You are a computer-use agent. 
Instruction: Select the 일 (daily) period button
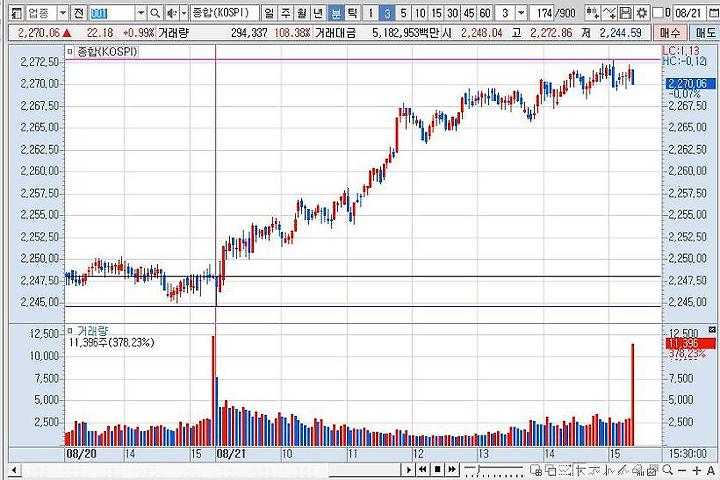(x=269, y=13)
